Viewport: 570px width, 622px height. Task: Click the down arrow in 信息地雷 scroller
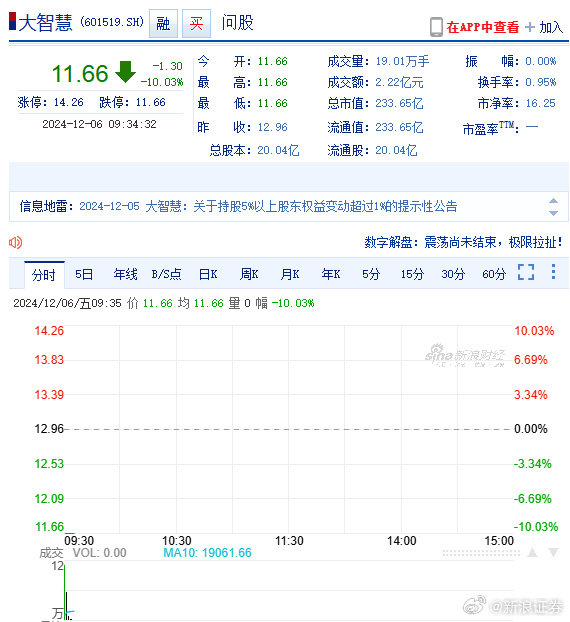coord(553,213)
